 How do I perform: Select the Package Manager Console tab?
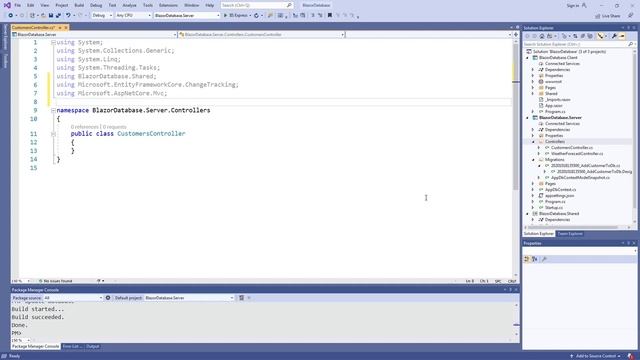pyautogui.click(x=36, y=347)
